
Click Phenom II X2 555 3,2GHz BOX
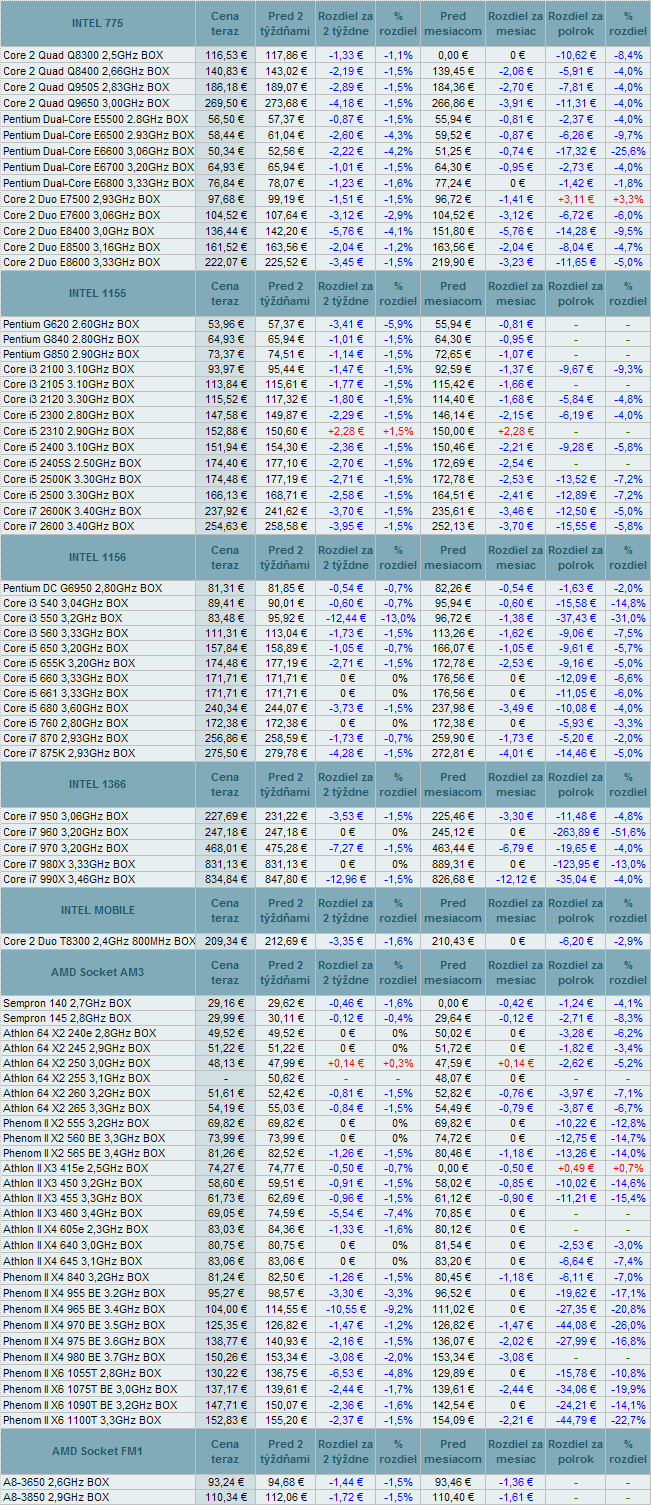(77, 1125)
